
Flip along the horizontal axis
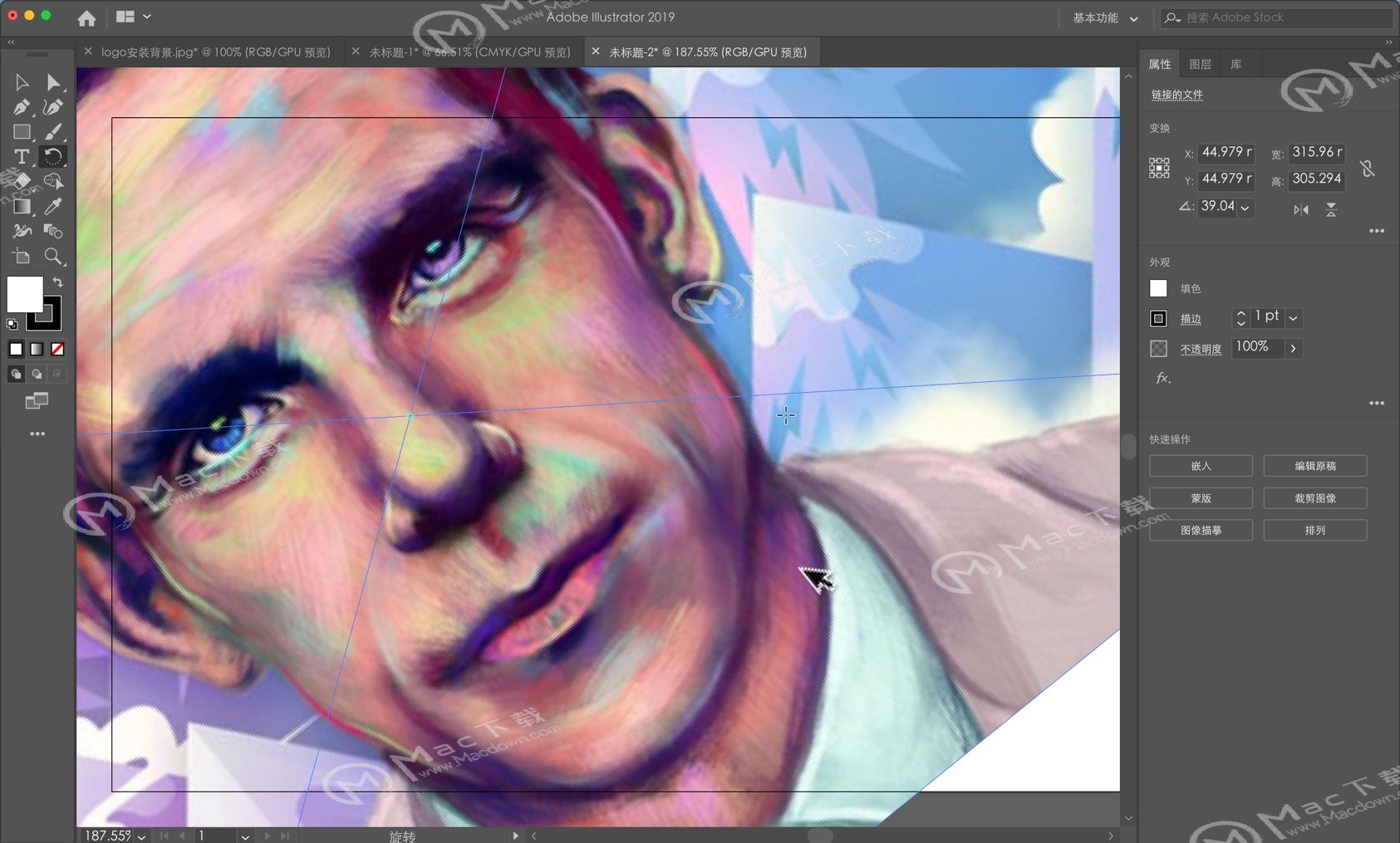pos(1301,210)
